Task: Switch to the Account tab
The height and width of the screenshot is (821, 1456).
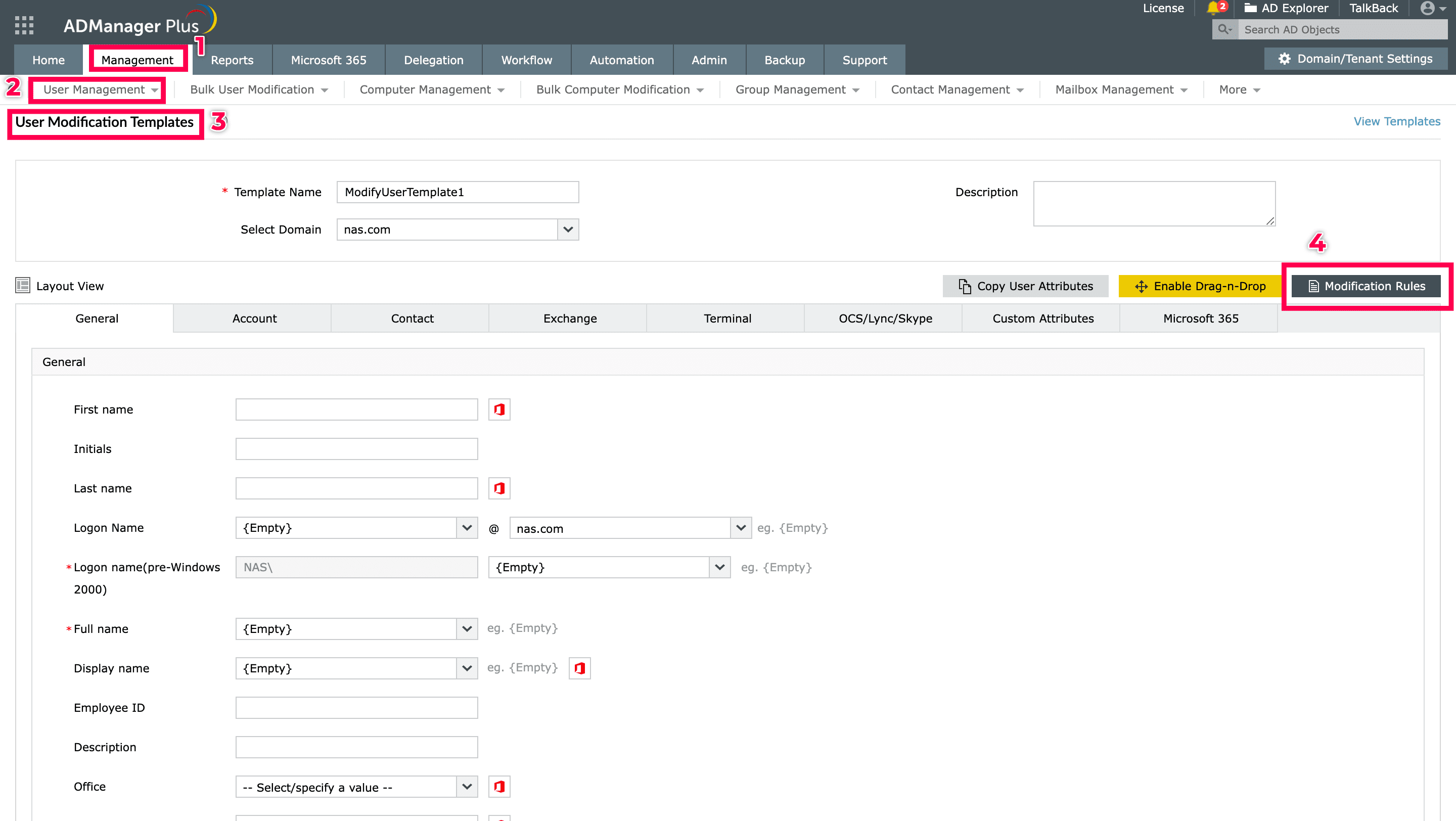Action: [254, 318]
